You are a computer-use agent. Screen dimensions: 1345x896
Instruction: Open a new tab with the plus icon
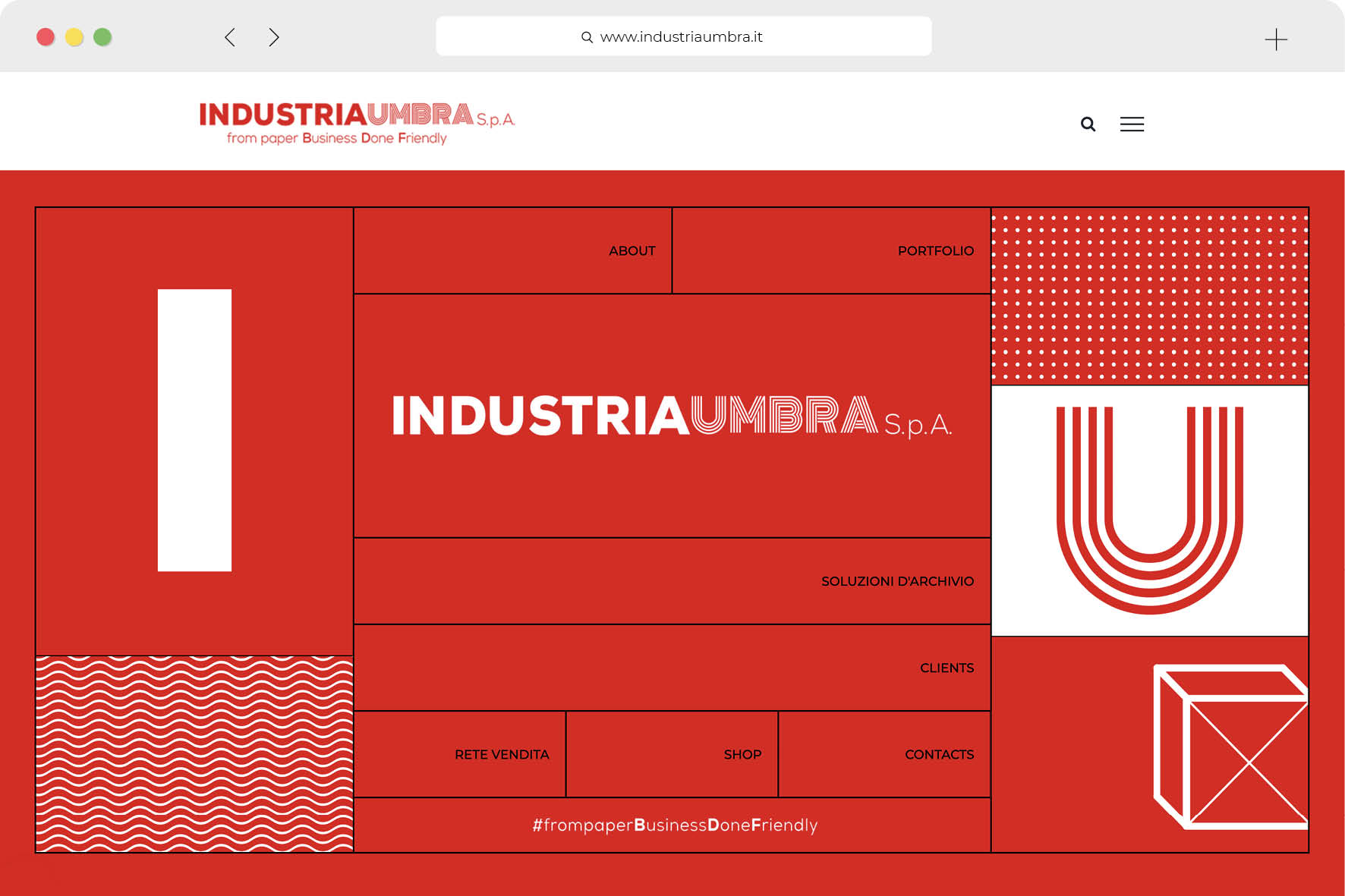1276,39
